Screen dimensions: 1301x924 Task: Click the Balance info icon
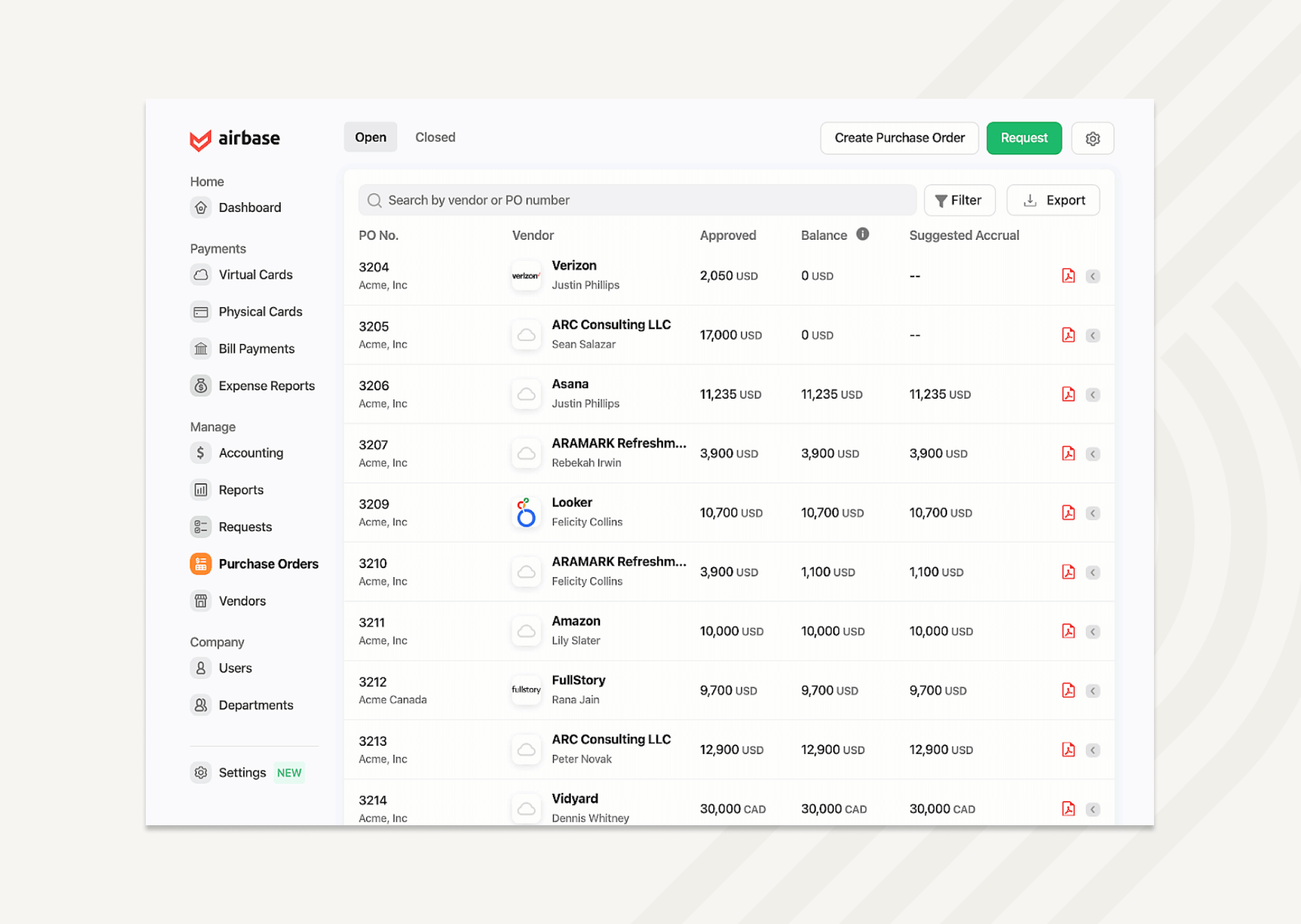pyautogui.click(x=863, y=234)
